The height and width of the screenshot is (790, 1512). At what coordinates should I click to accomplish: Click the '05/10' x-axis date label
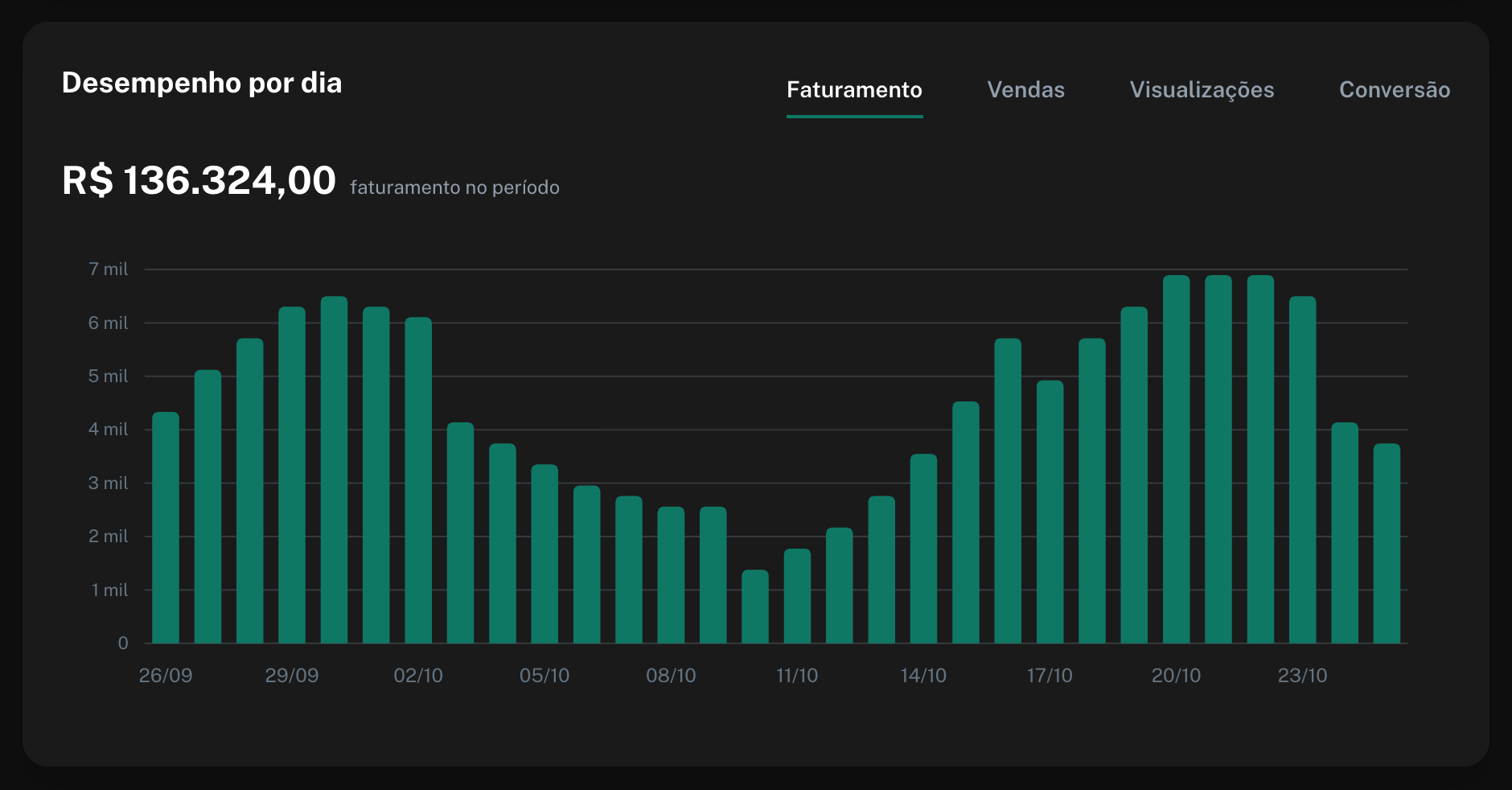544,676
